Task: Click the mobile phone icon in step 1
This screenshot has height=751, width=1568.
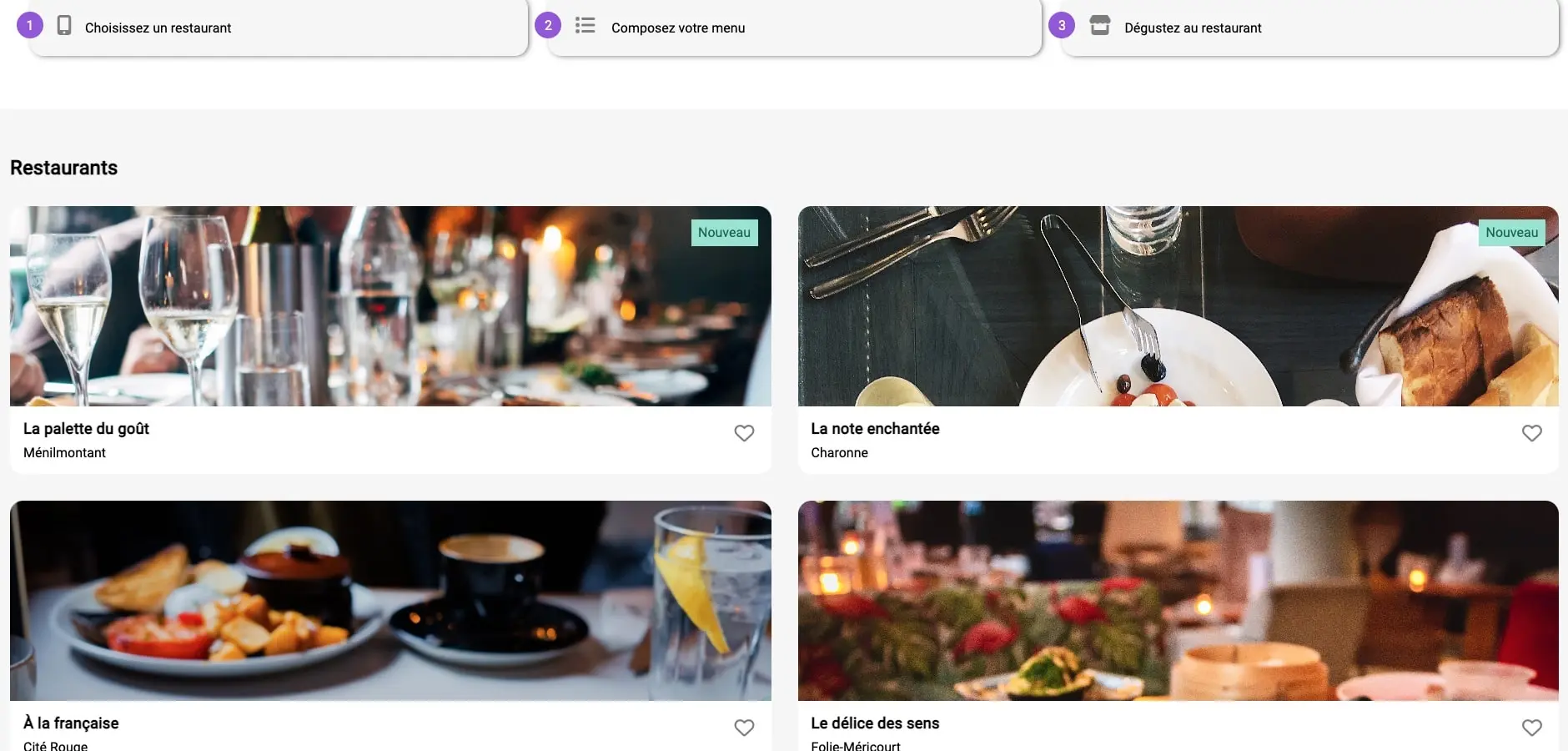Action: (64, 26)
